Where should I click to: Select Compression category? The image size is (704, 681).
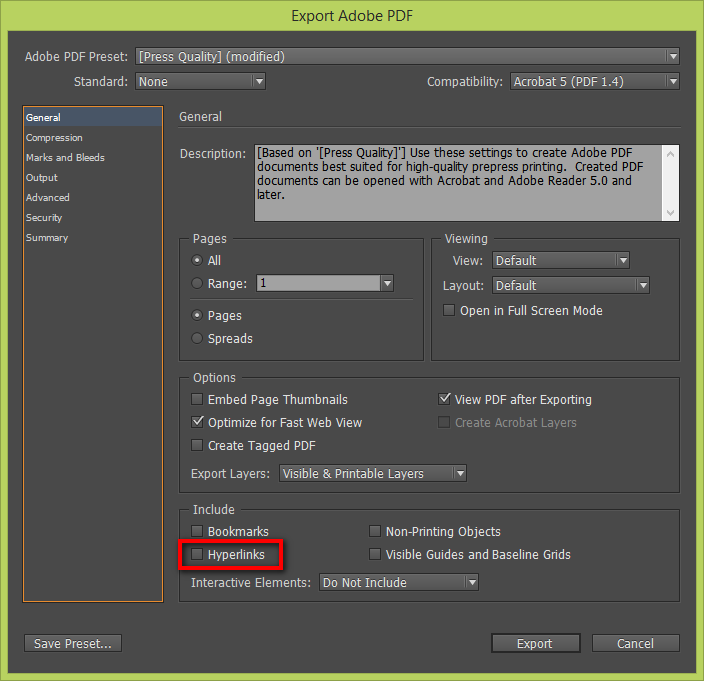pos(93,138)
